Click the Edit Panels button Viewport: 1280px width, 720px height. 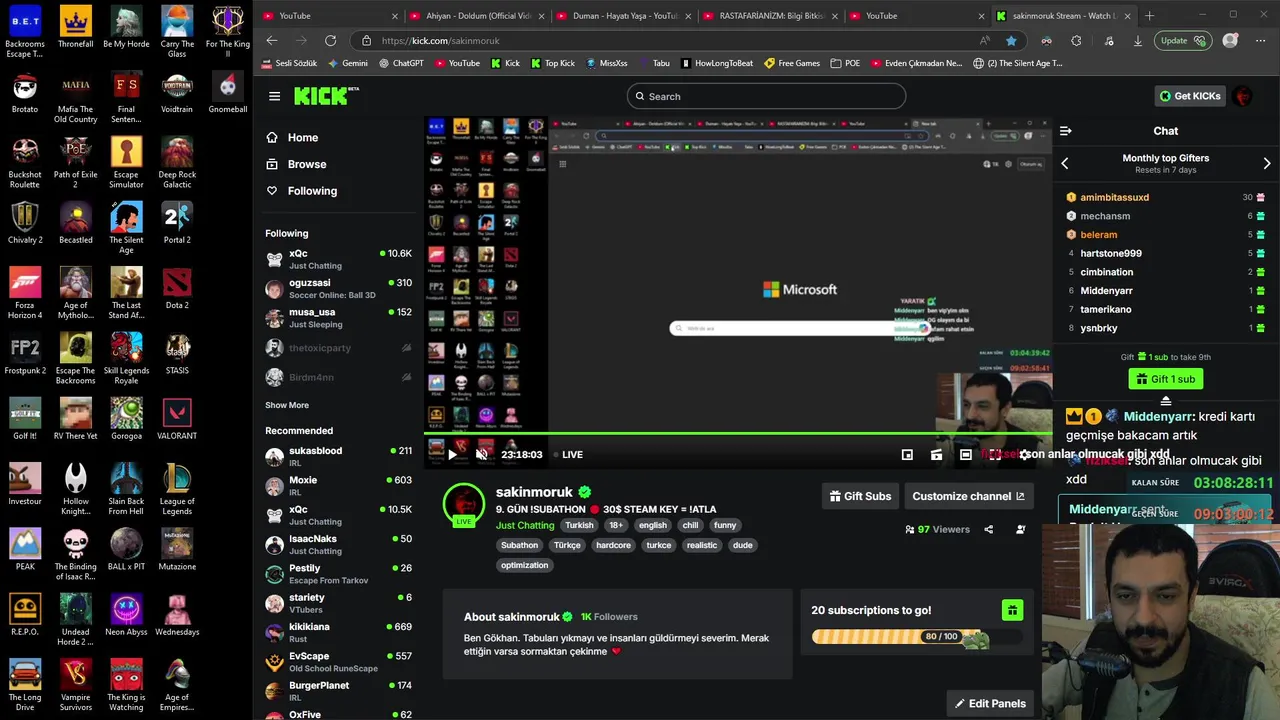point(990,703)
